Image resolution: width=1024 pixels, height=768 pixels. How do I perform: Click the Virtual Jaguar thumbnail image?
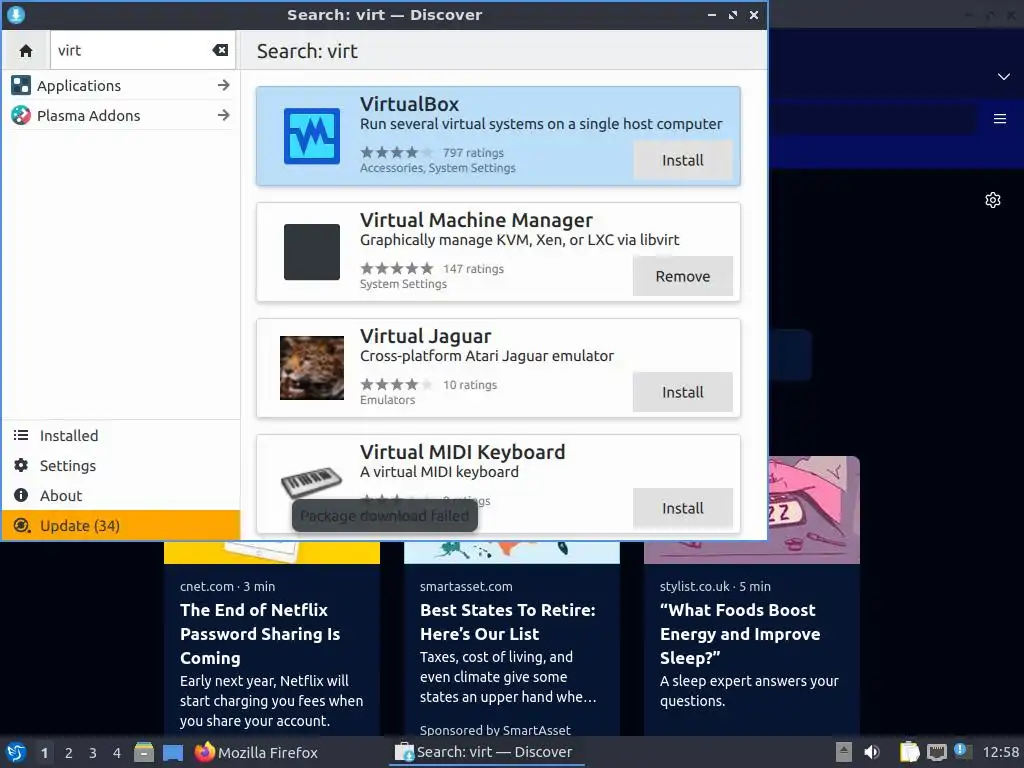[x=312, y=368]
